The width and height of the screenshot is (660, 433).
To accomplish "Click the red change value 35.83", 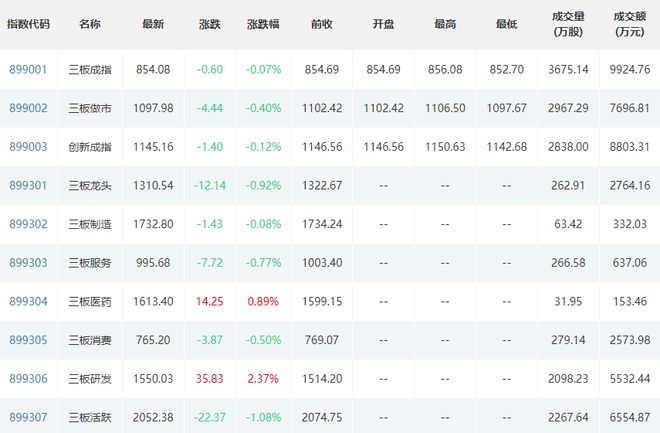I will (210, 379).
